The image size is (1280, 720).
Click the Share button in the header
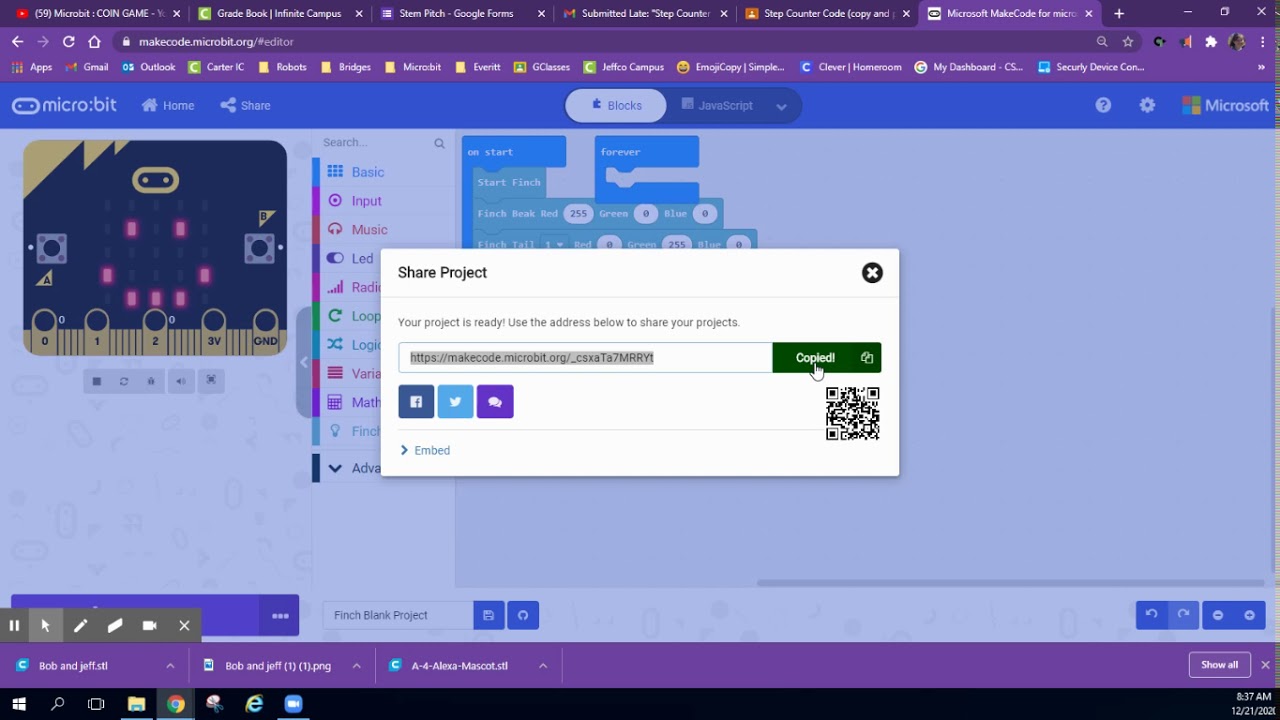tap(245, 105)
